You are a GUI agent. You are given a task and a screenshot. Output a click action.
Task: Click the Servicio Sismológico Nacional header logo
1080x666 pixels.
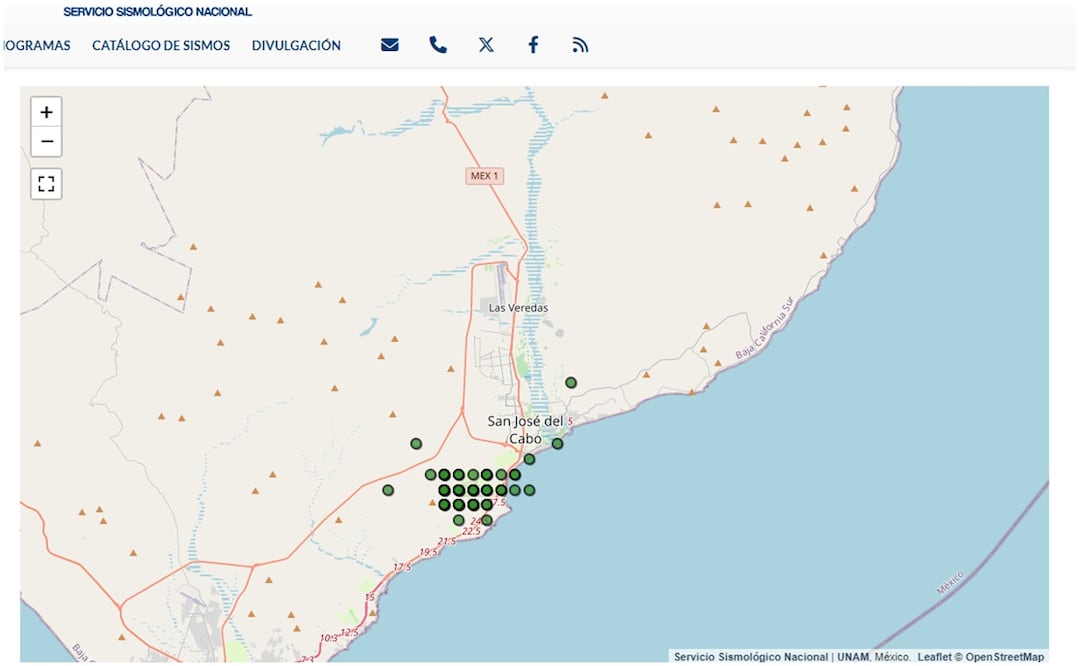(157, 12)
